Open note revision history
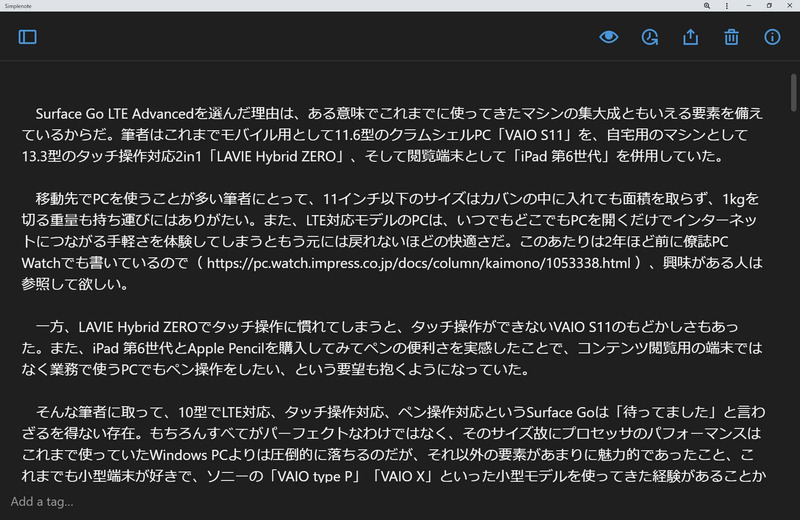This screenshot has height=520, width=800. (649, 37)
